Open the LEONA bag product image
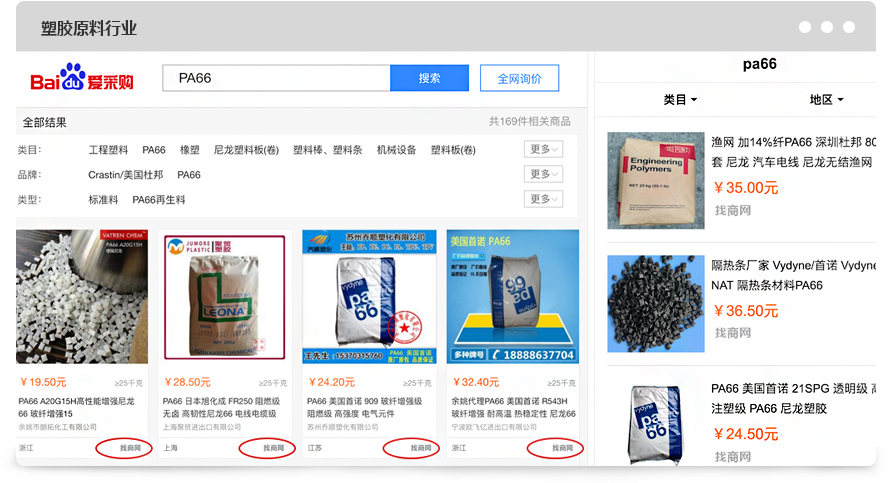894x483 pixels. click(226, 296)
